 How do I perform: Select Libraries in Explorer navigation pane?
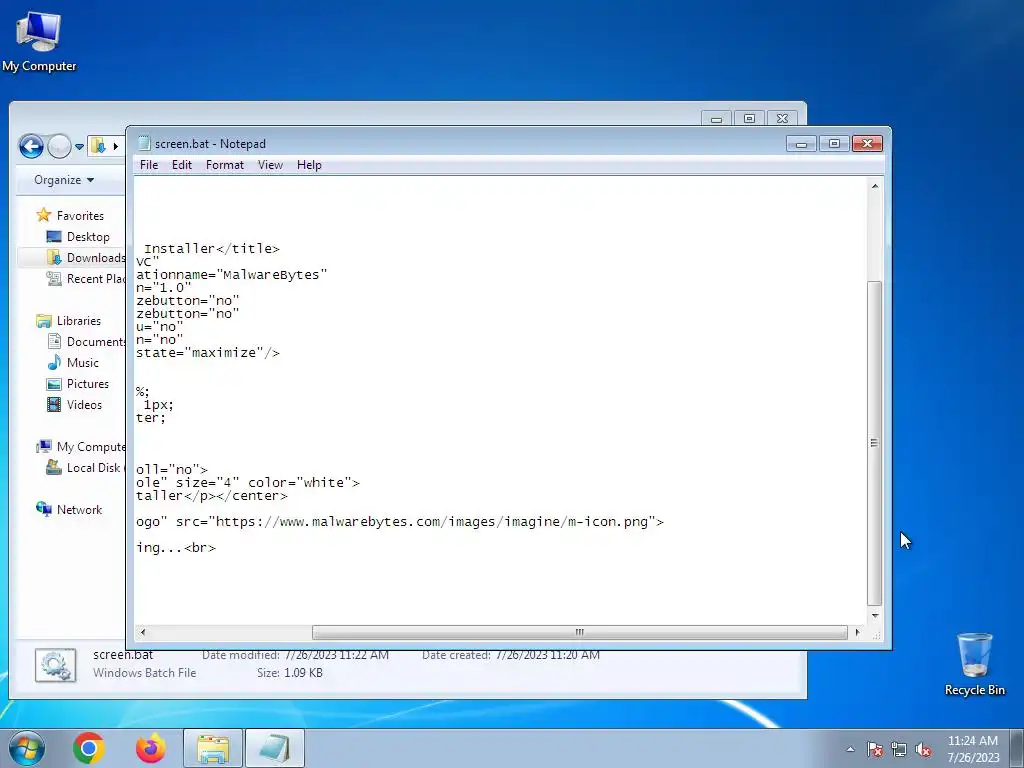click(78, 321)
